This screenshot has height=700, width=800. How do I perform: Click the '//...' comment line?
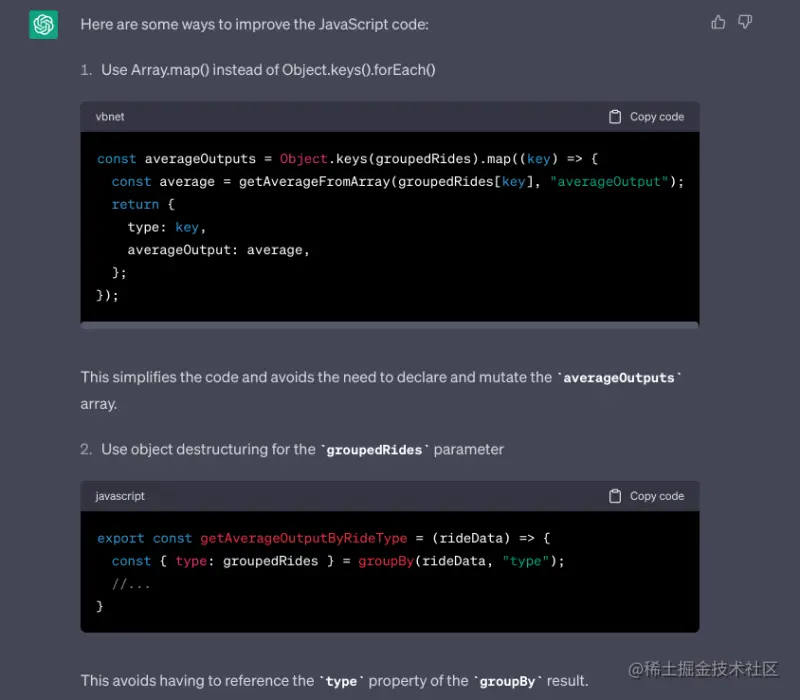(x=131, y=584)
